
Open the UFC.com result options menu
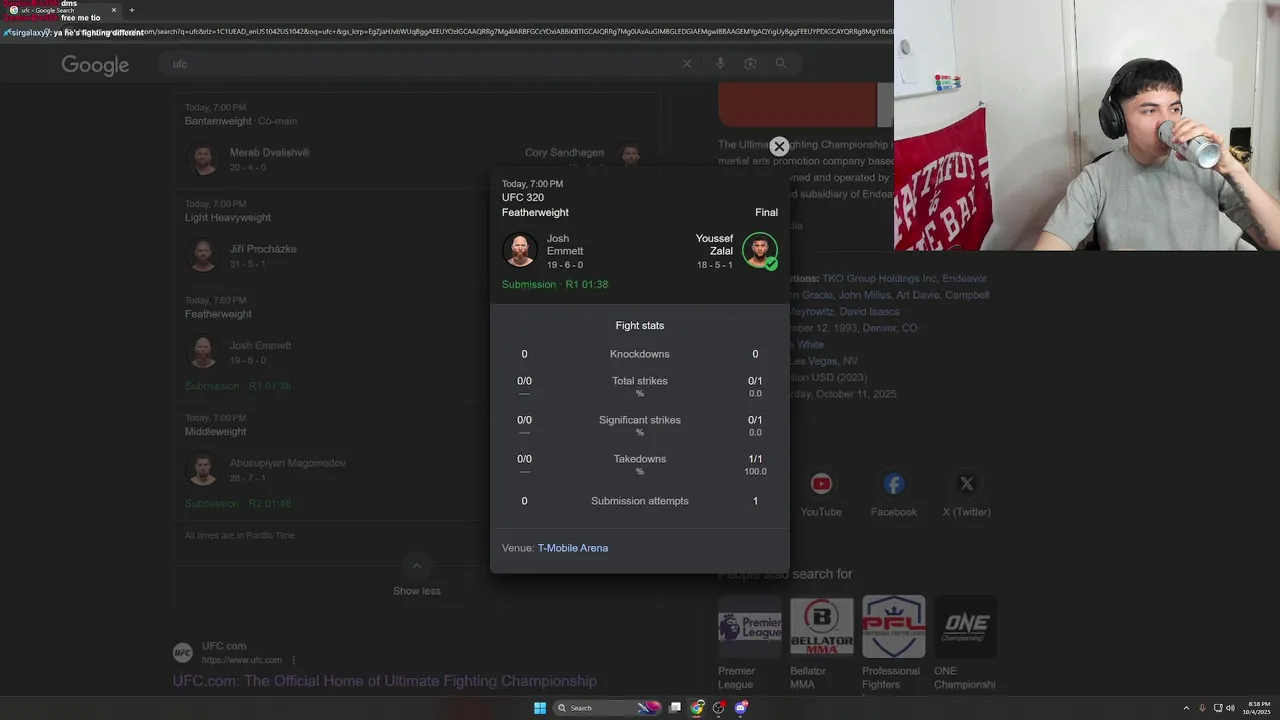294,660
